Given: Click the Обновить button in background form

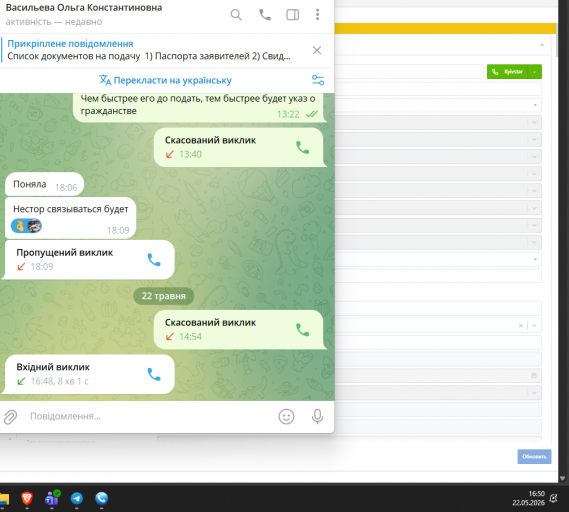Looking at the screenshot, I should click(x=534, y=456).
